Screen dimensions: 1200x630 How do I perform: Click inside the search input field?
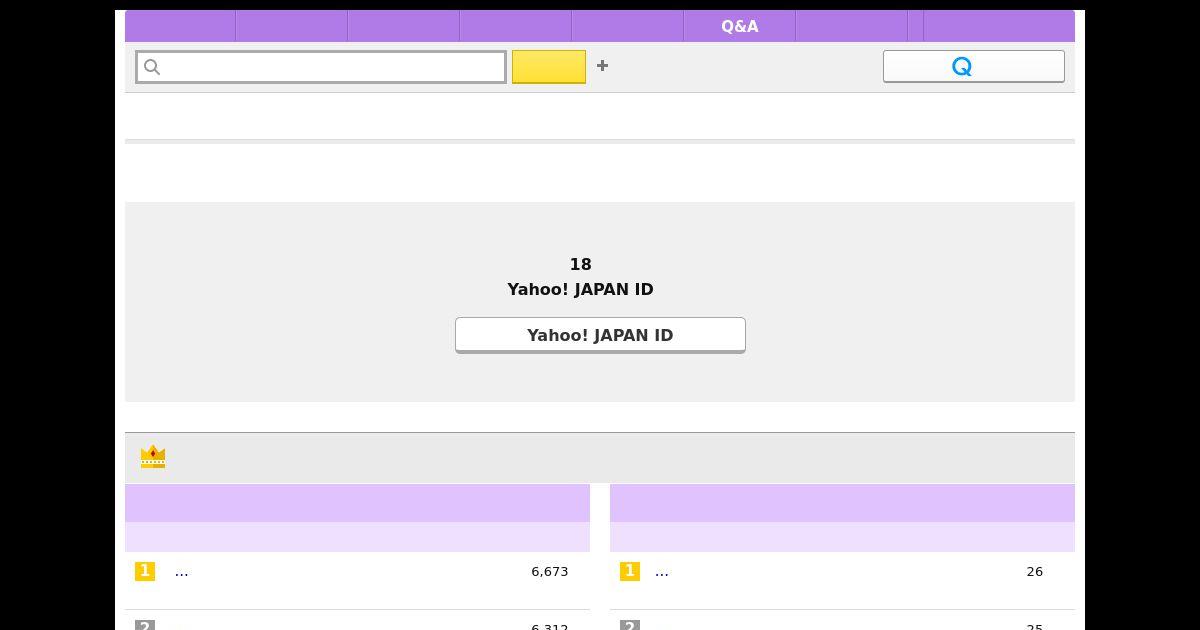[x=321, y=67]
